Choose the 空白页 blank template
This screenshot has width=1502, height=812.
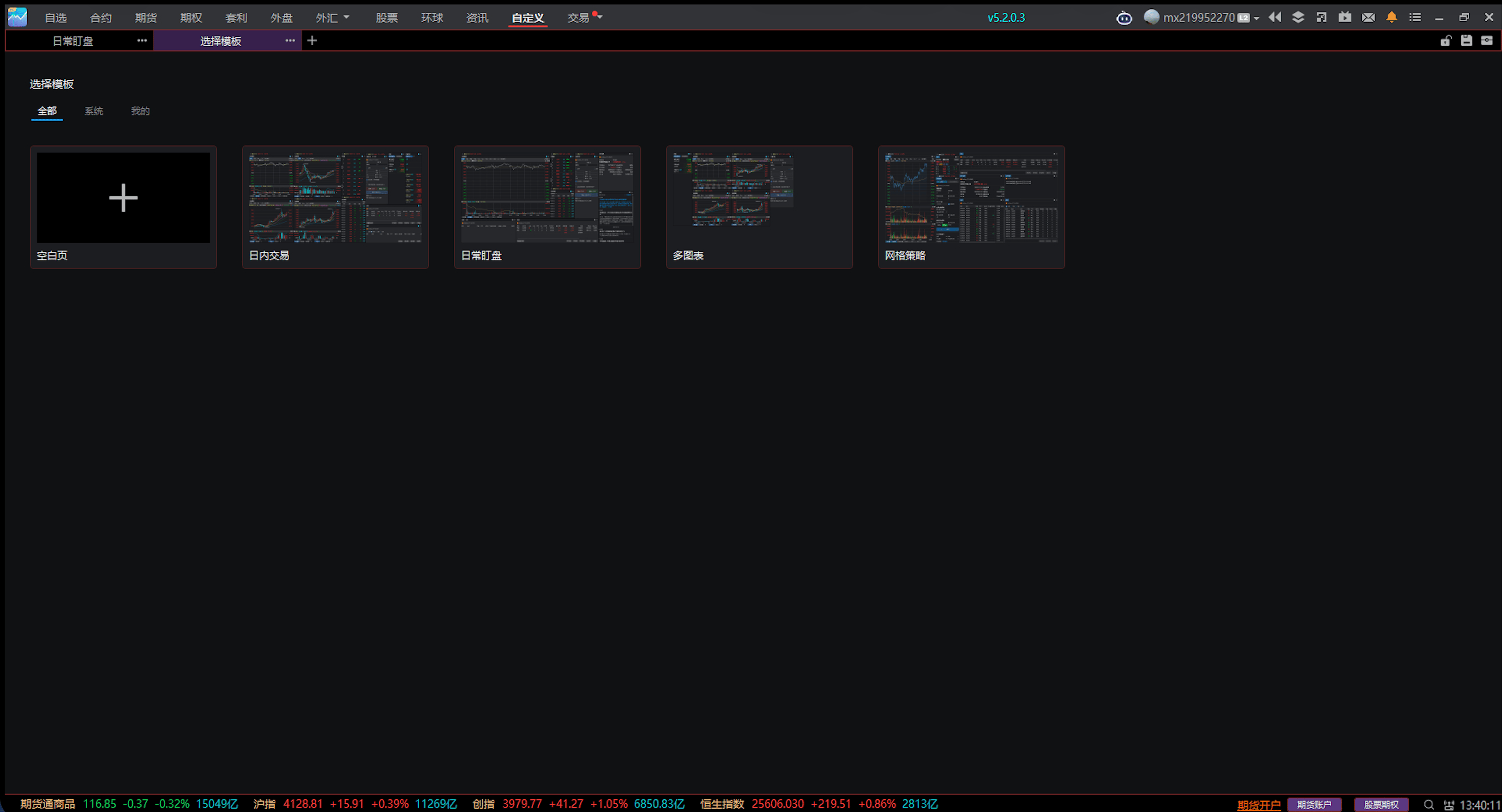tap(123, 207)
